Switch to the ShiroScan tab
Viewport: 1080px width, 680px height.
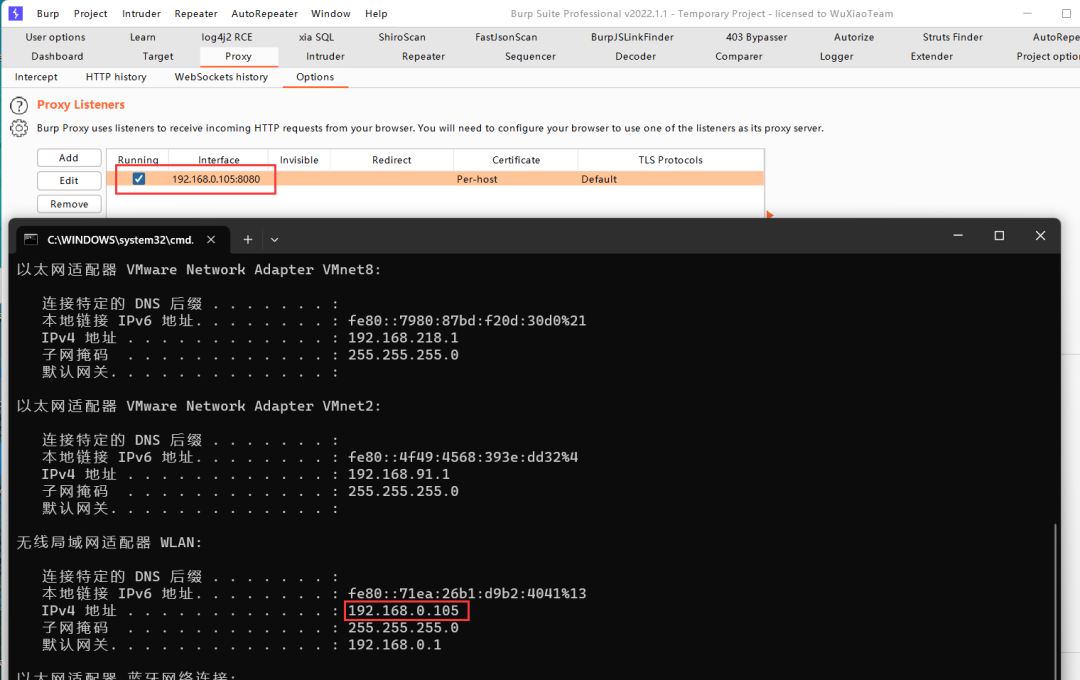(402, 37)
